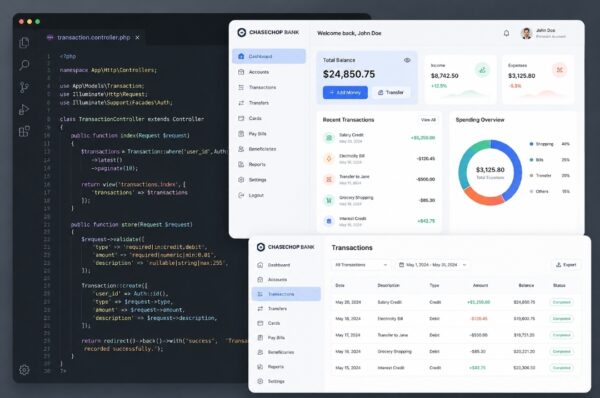Click the blue Shopping legend dot
600x398 pixels.
531,144
